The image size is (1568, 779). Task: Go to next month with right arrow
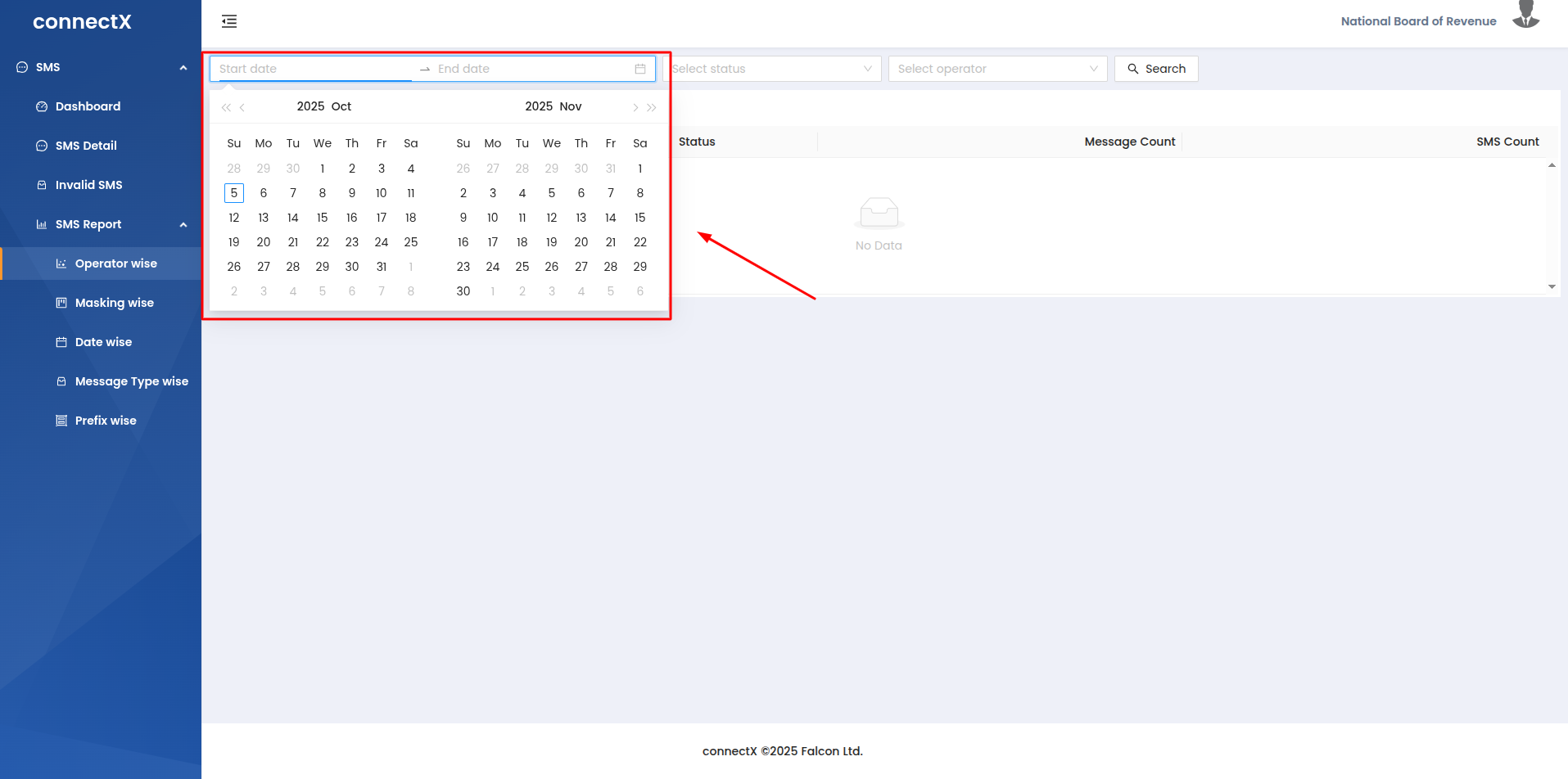635,107
